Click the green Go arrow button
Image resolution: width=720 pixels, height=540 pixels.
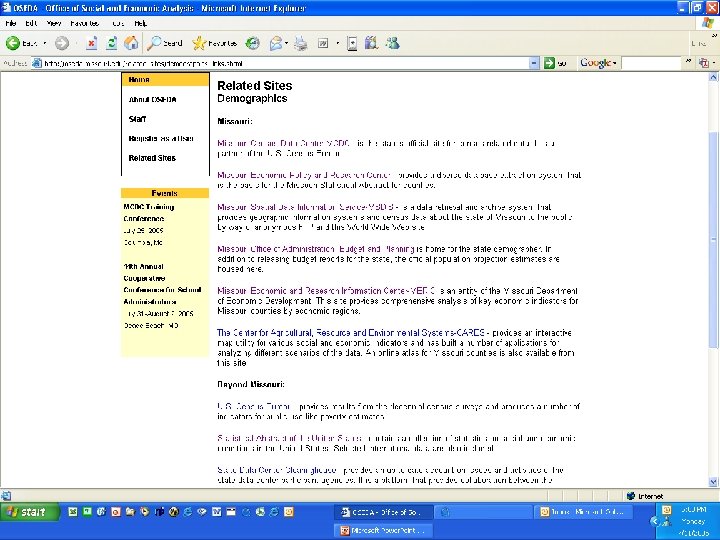pos(549,63)
